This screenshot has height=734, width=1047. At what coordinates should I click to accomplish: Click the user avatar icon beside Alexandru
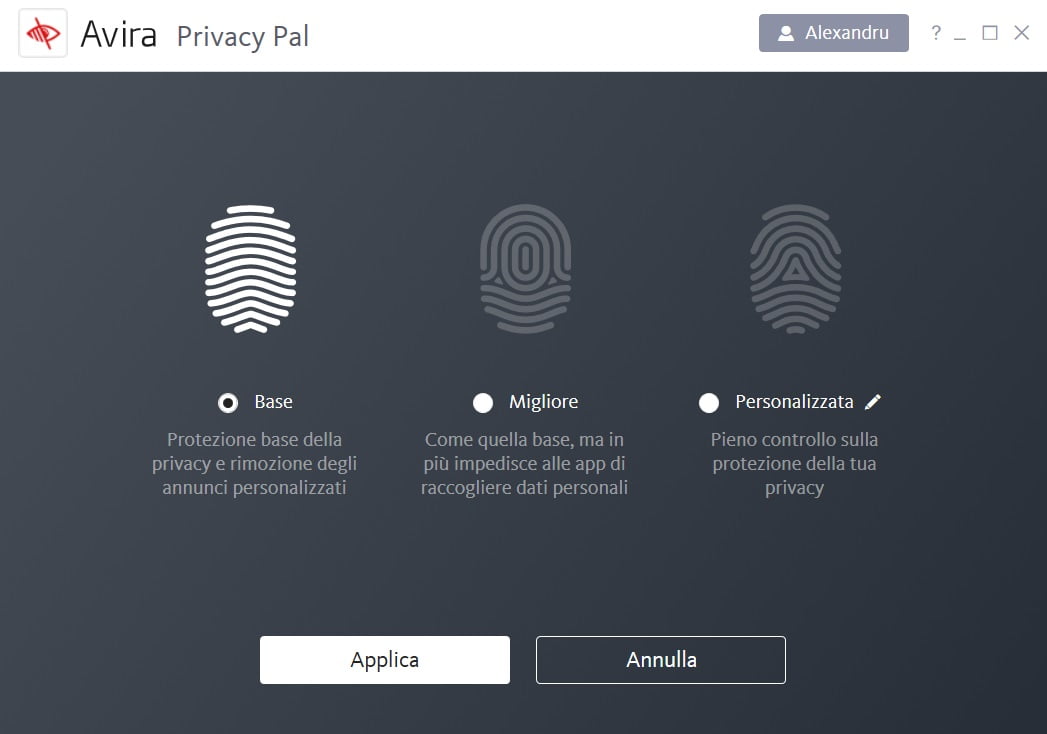click(x=786, y=33)
